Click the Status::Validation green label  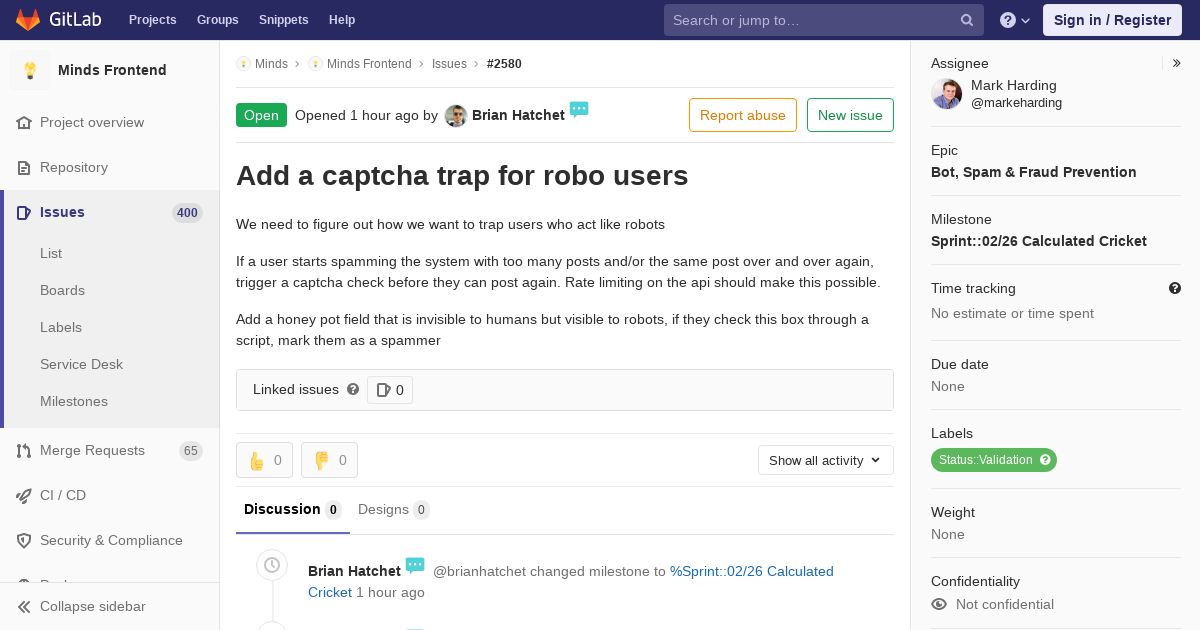pos(994,460)
